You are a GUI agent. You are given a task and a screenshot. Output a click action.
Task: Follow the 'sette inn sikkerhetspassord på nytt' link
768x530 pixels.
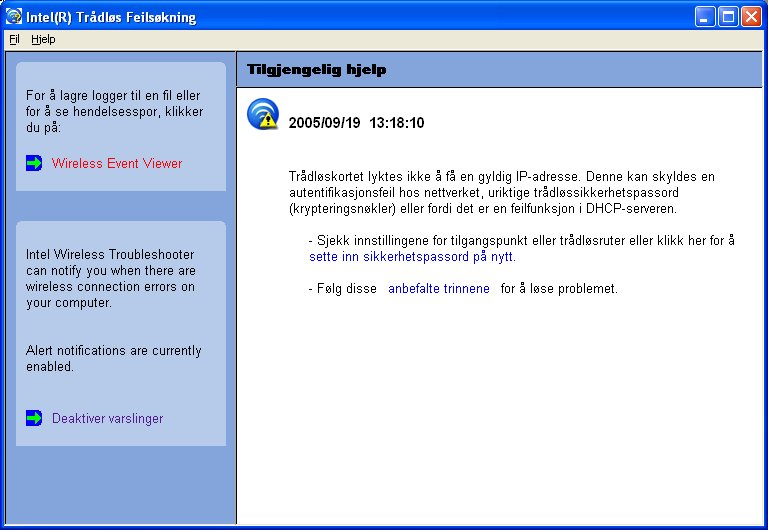(412, 257)
